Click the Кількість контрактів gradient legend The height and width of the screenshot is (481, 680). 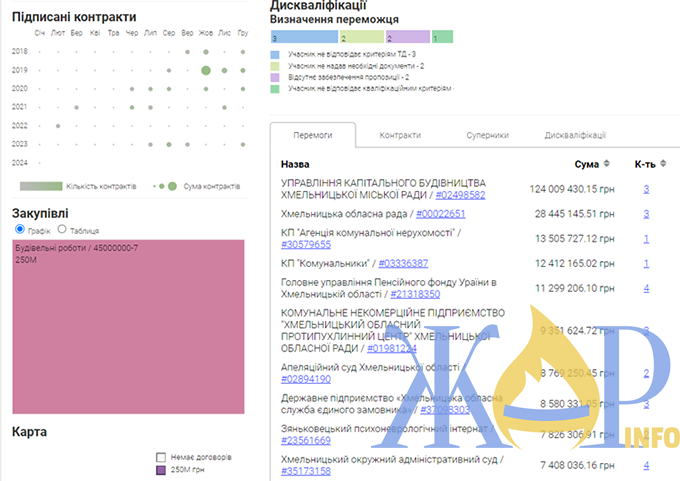pyautogui.click(x=41, y=186)
